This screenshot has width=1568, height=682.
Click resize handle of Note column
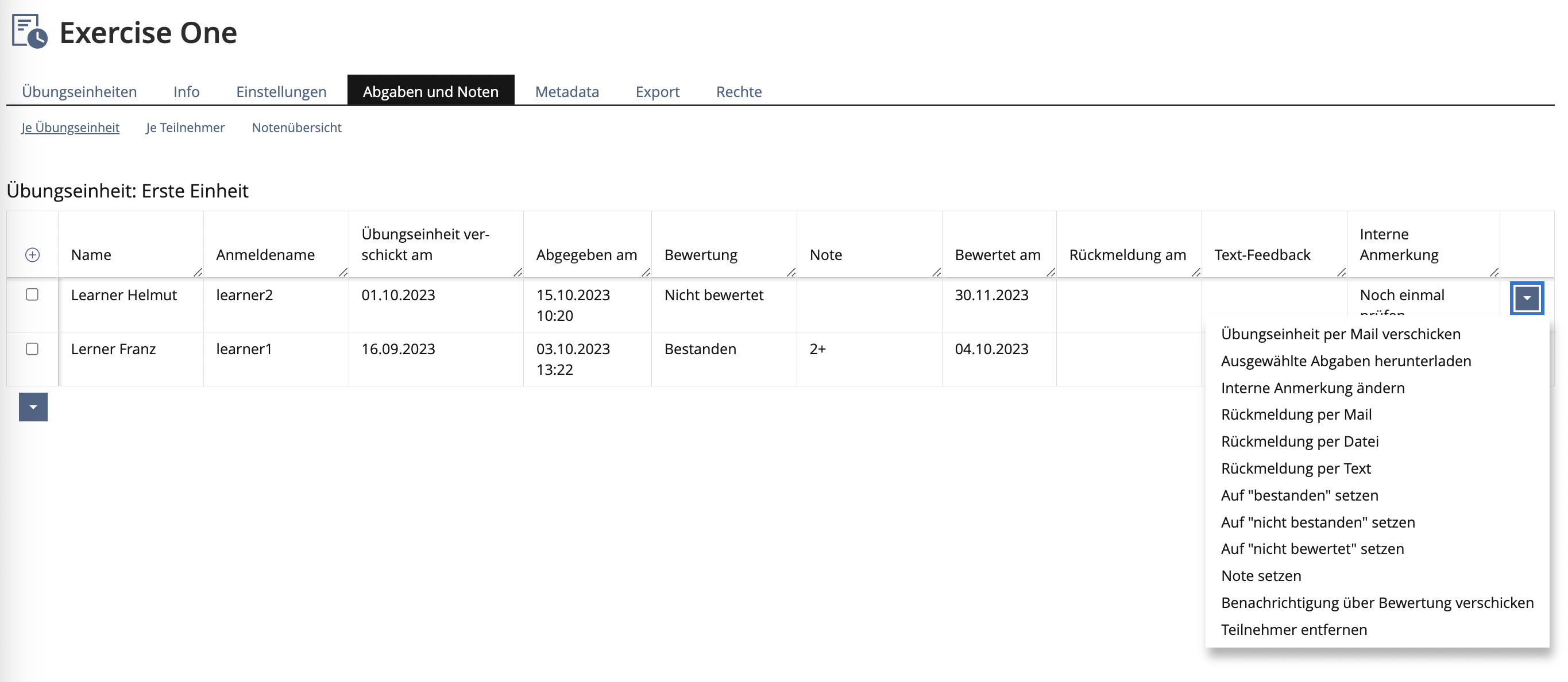pos(936,272)
